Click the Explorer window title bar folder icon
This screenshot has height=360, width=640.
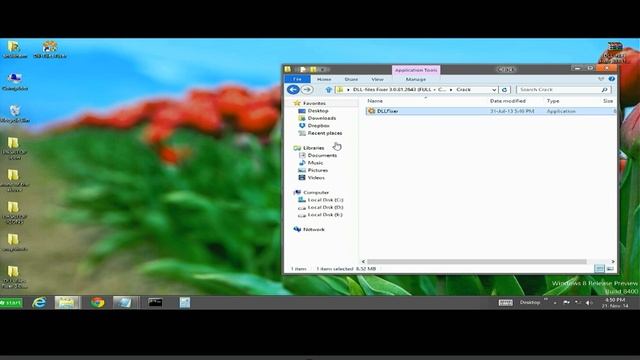pyautogui.click(x=288, y=69)
